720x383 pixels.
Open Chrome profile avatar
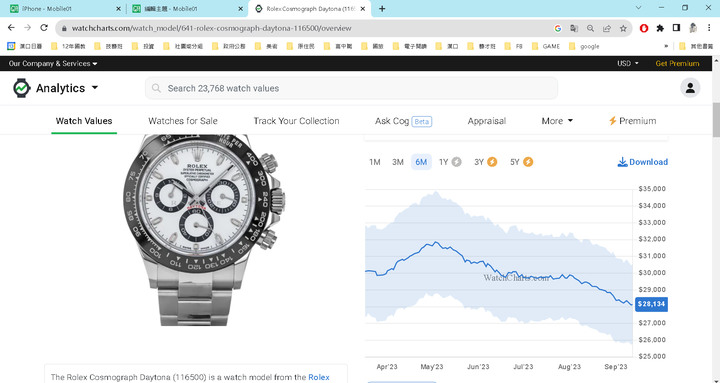693,28
